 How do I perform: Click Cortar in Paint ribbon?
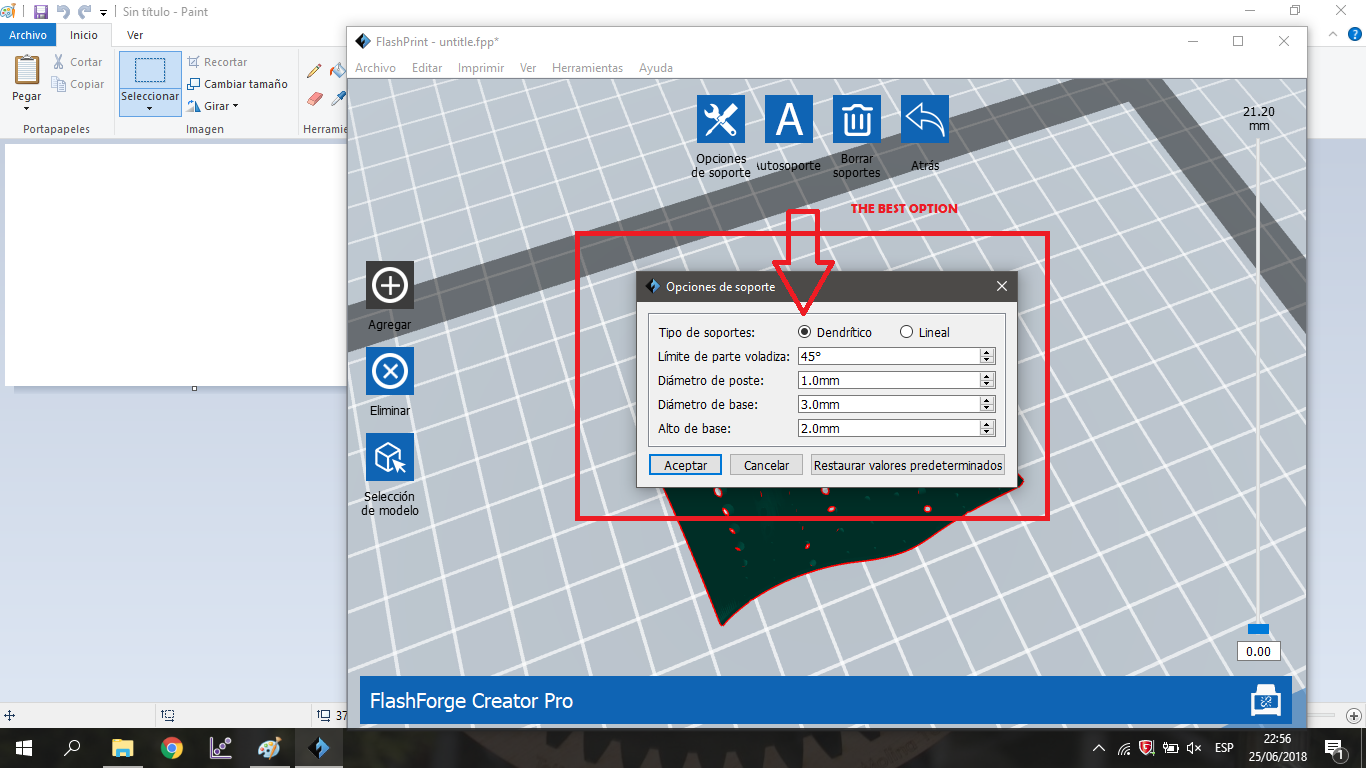77,62
